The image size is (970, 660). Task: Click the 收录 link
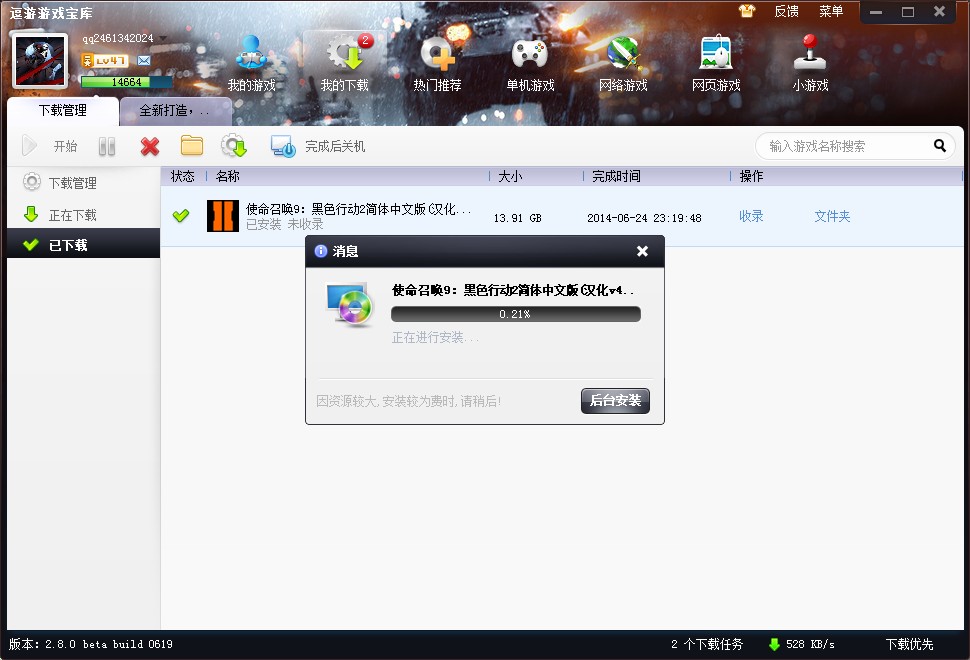pos(751,216)
